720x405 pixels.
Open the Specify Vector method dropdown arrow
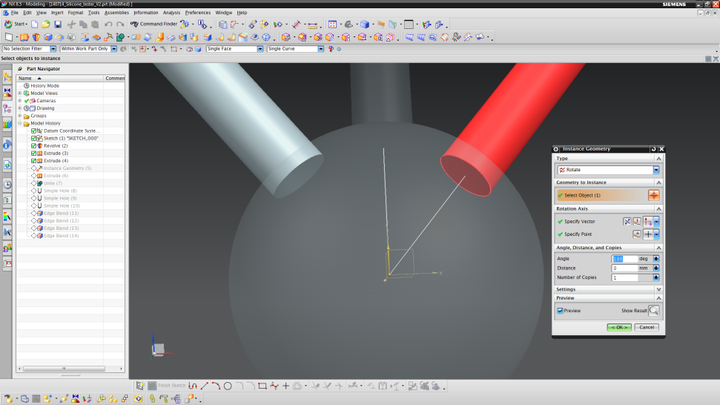coord(657,221)
